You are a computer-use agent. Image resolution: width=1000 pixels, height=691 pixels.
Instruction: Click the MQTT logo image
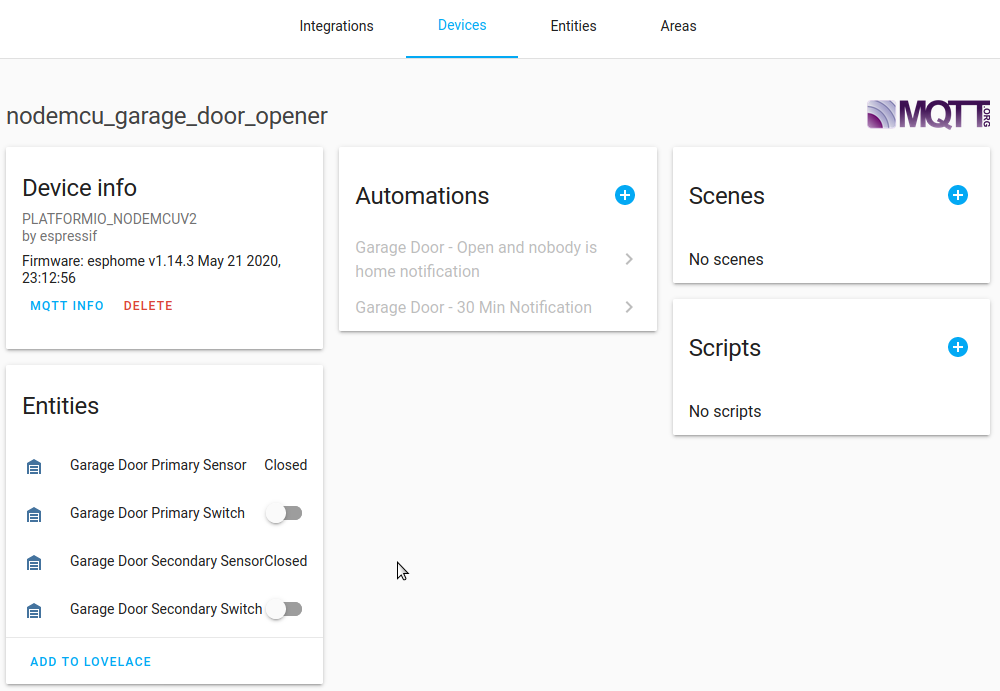pyautogui.click(x=928, y=114)
